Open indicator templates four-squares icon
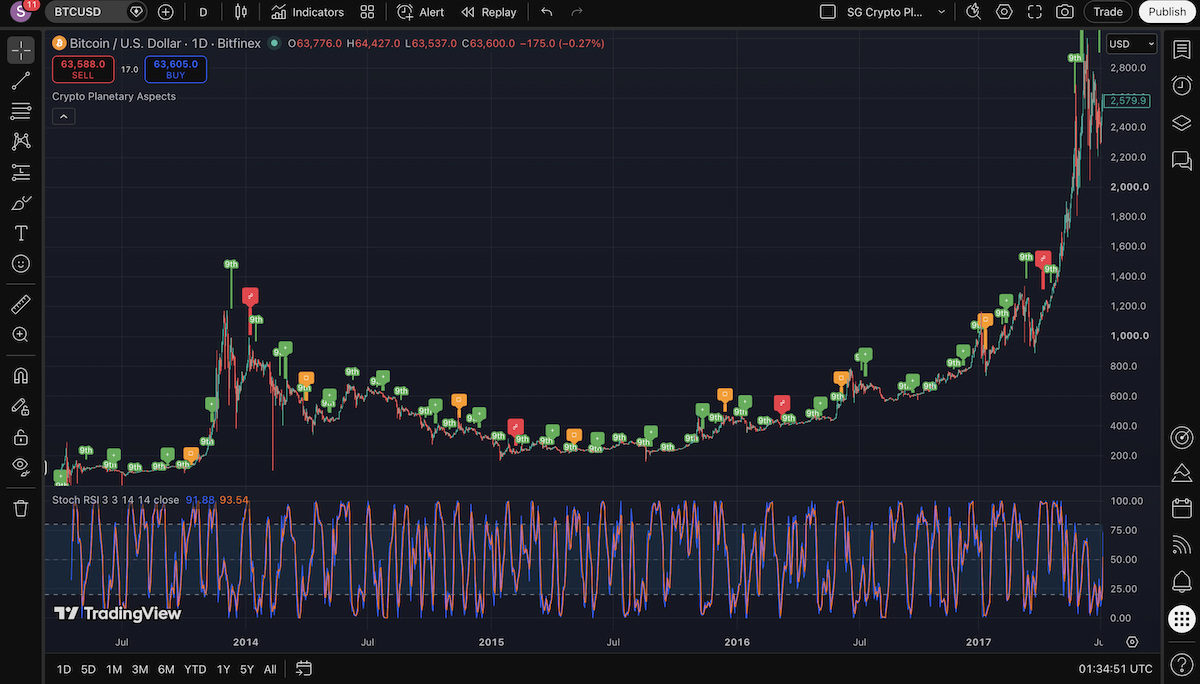1200x684 pixels. 367,12
